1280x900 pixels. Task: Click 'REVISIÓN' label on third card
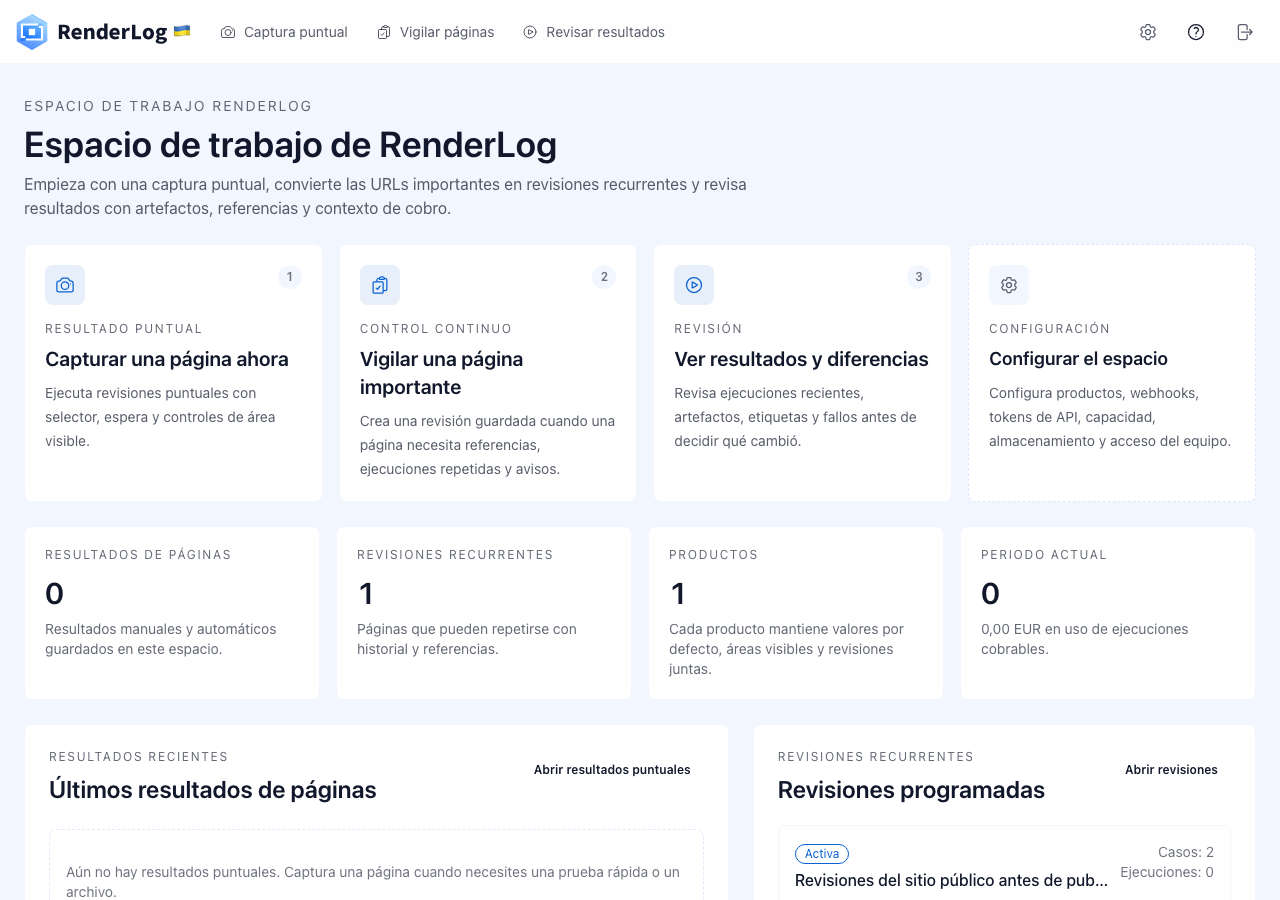(708, 329)
